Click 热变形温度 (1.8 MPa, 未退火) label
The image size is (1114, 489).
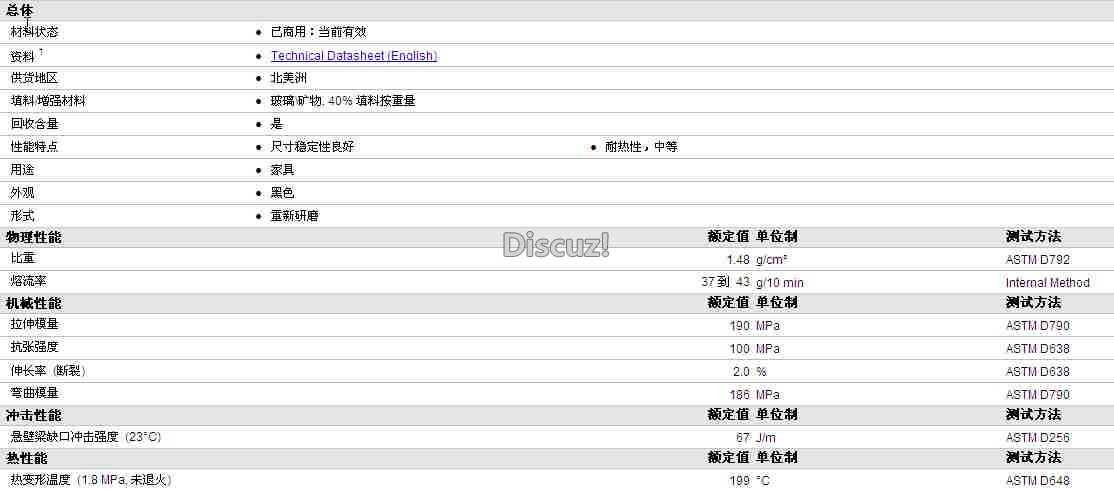90,480
